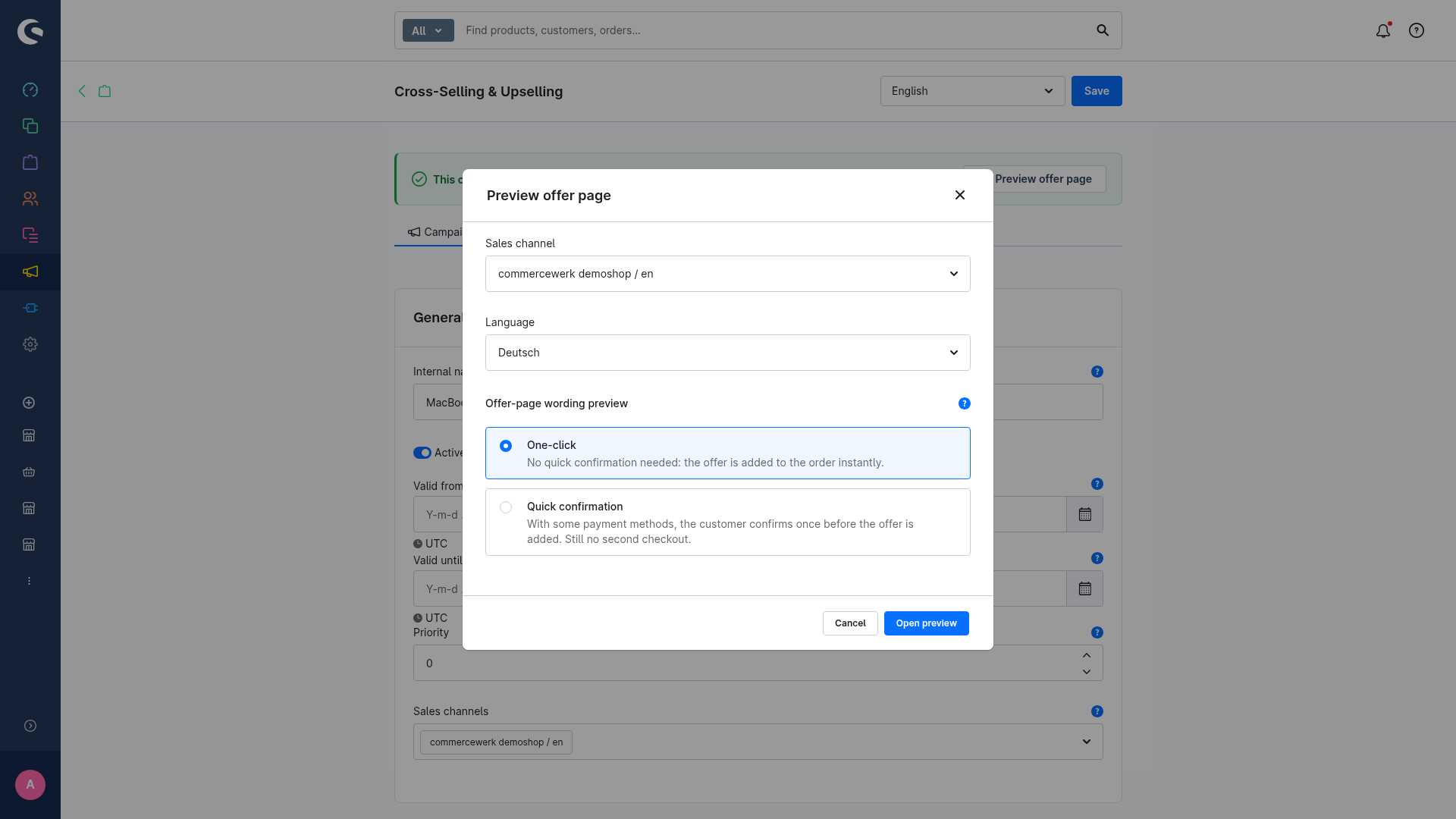Click the three-dot more icon in sidebar

coord(29,581)
